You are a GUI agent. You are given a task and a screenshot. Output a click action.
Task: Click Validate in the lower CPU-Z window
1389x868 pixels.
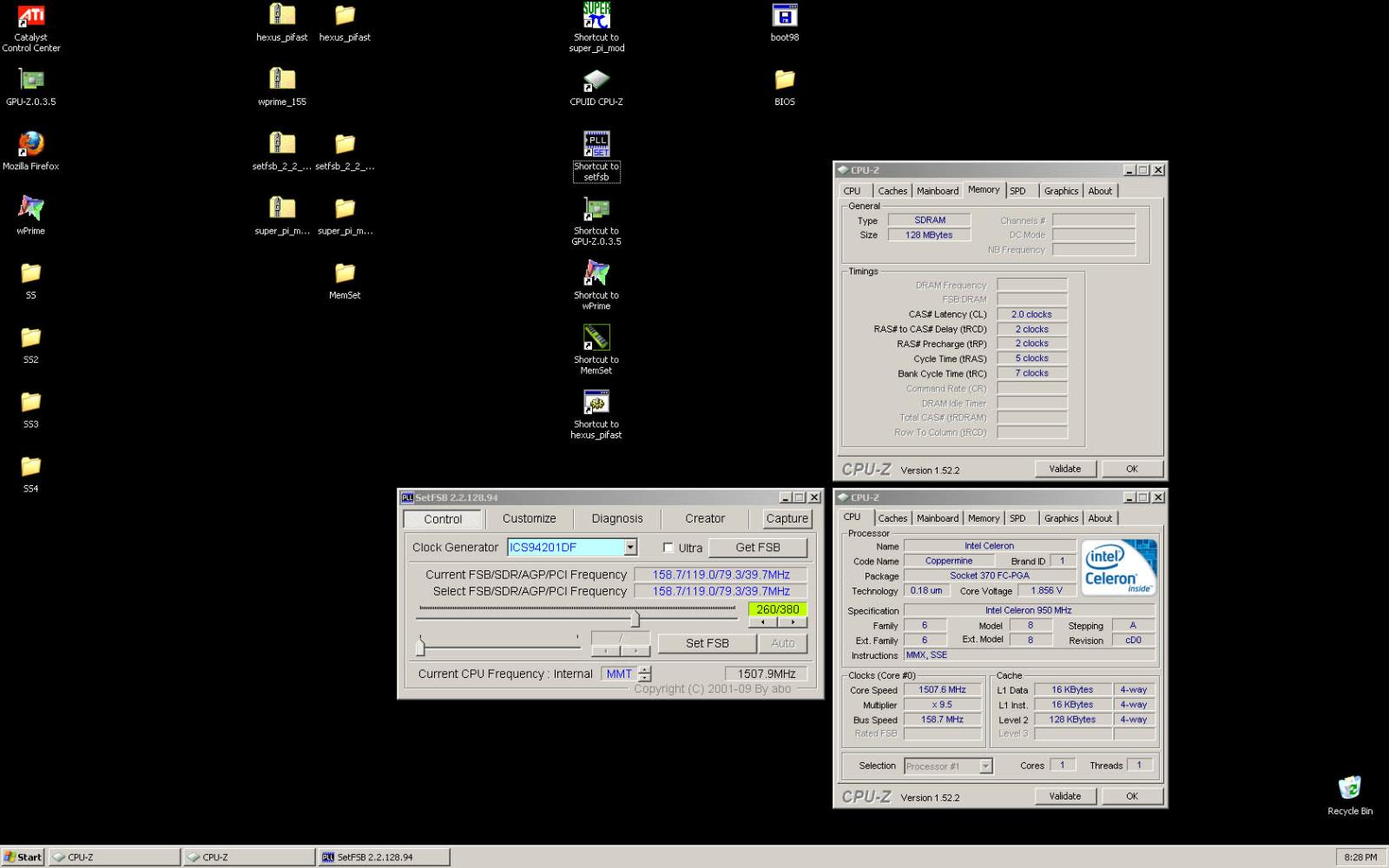(x=1065, y=796)
